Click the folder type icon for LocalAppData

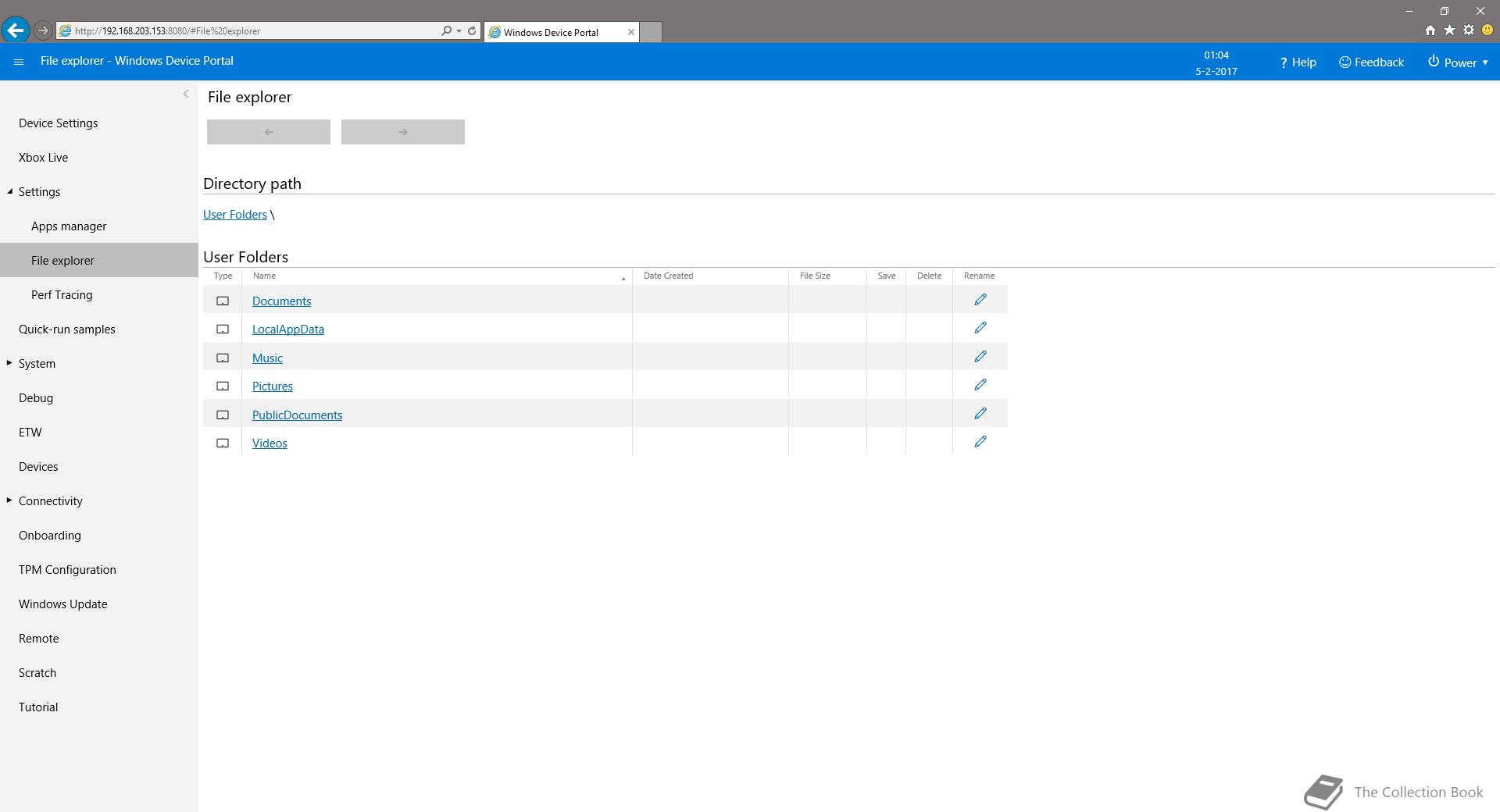tap(223, 329)
